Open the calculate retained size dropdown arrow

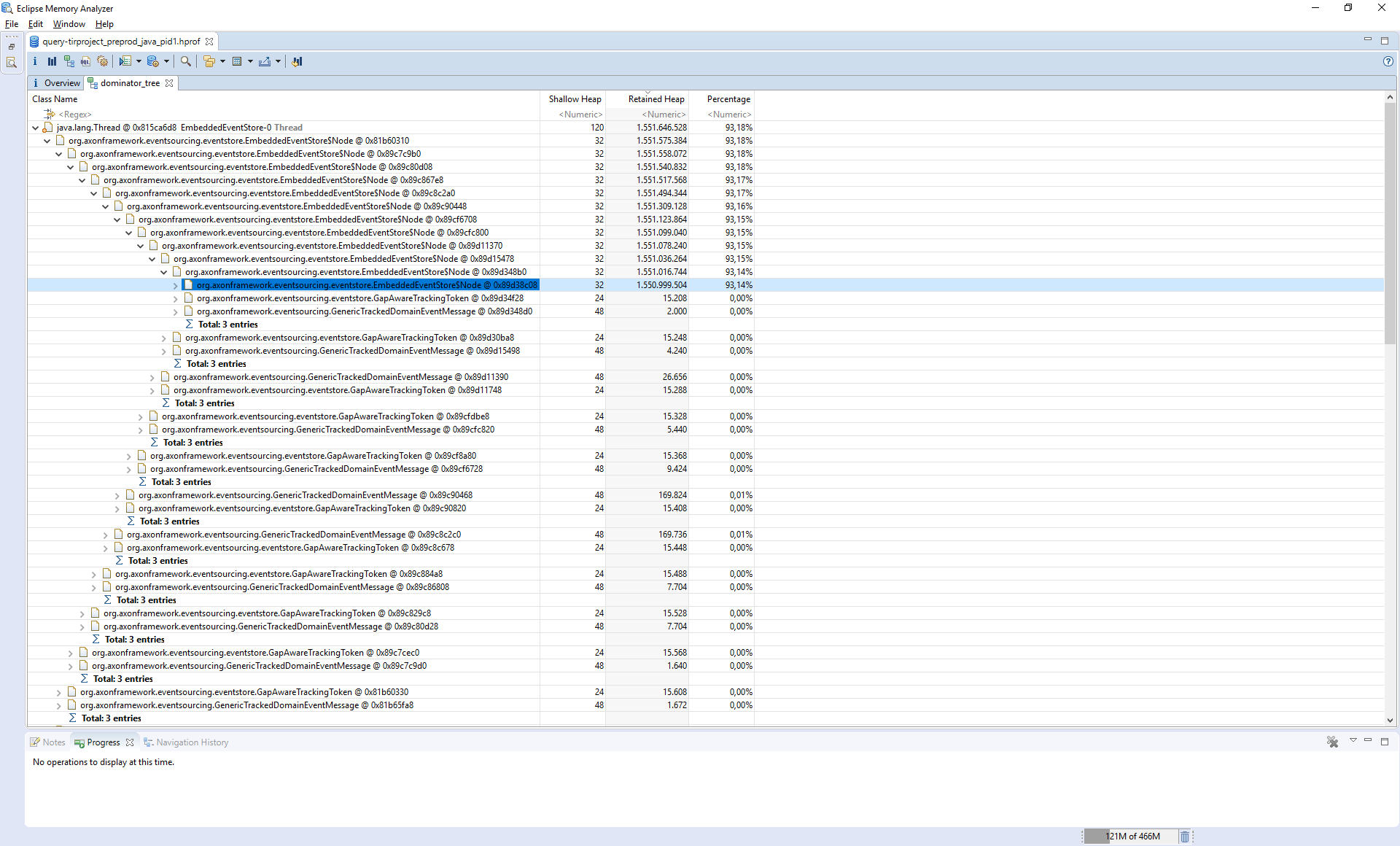[250, 61]
